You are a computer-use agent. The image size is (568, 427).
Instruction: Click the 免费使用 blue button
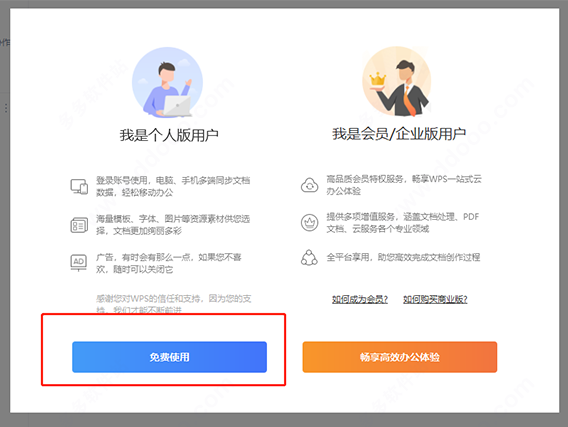(x=170, y=357)
